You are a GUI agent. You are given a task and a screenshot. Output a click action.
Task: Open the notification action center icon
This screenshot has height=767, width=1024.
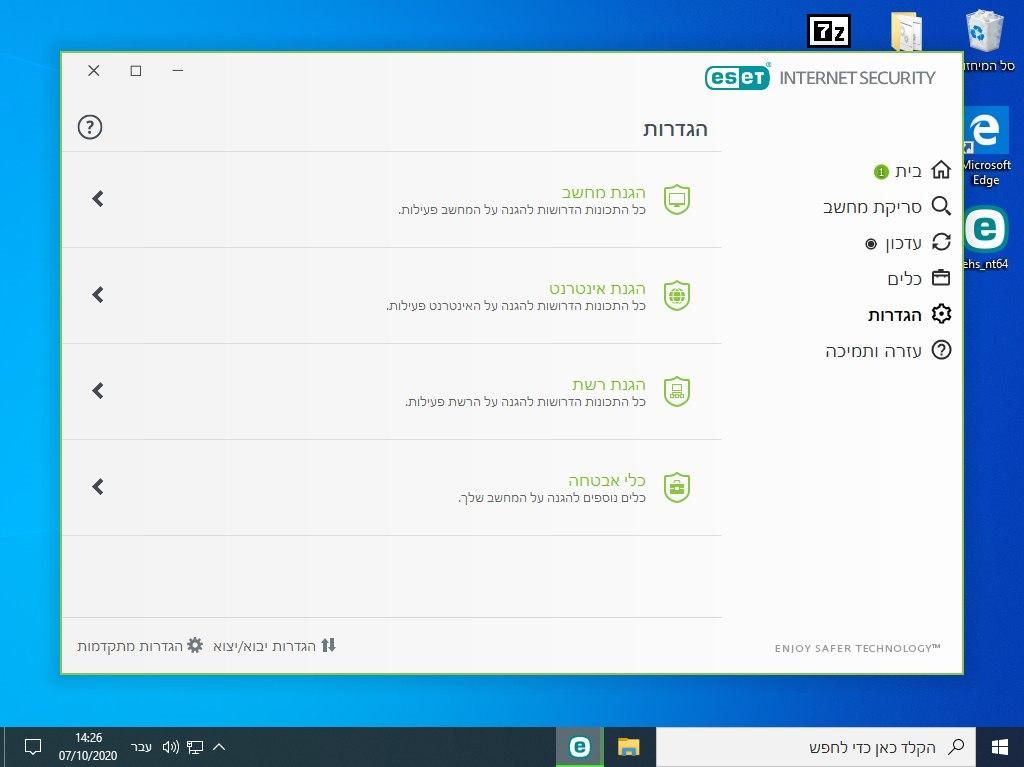pos(33,747)
